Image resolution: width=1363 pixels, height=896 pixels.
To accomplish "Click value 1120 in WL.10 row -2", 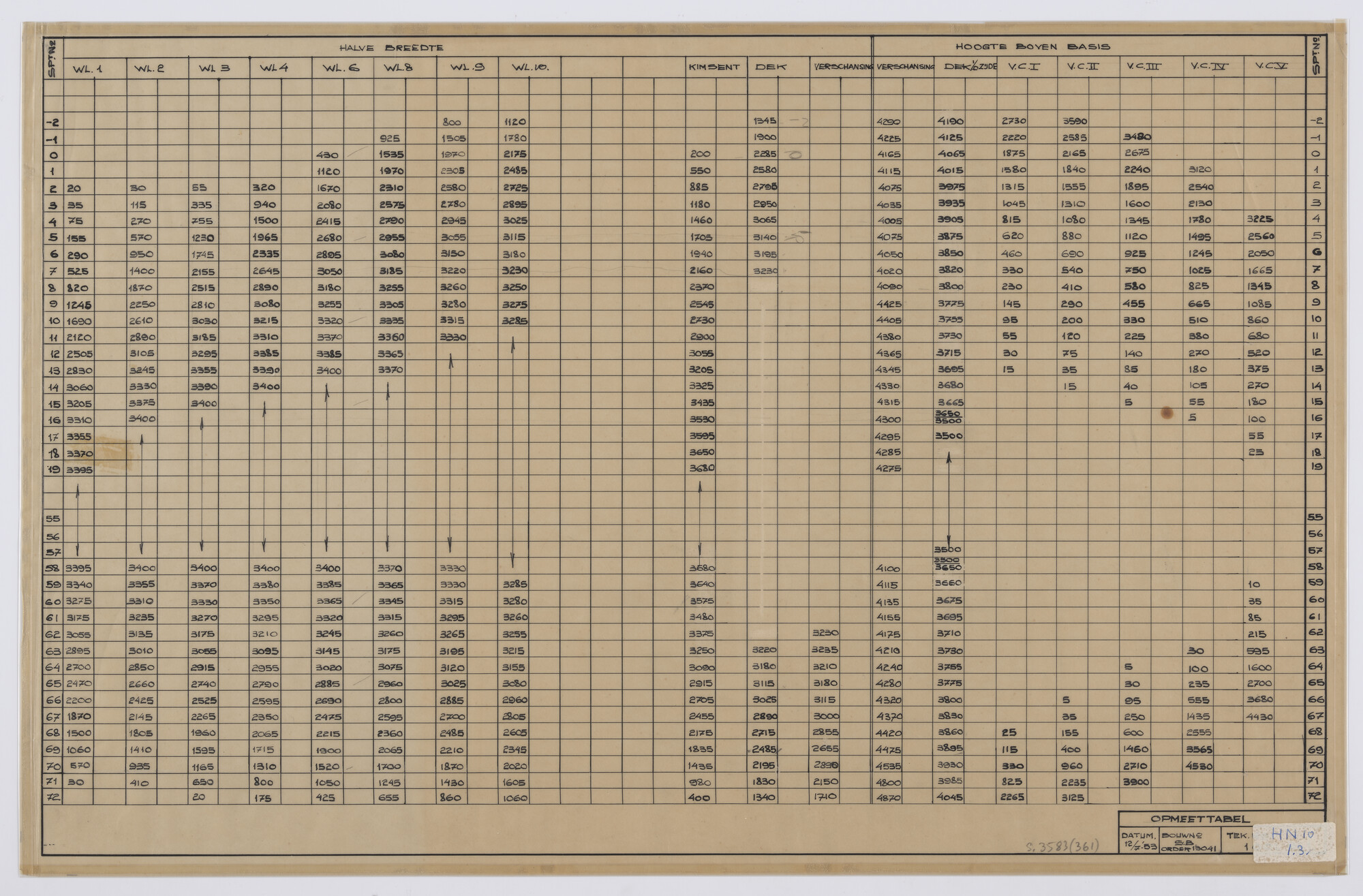I will (x=515, y=122).
